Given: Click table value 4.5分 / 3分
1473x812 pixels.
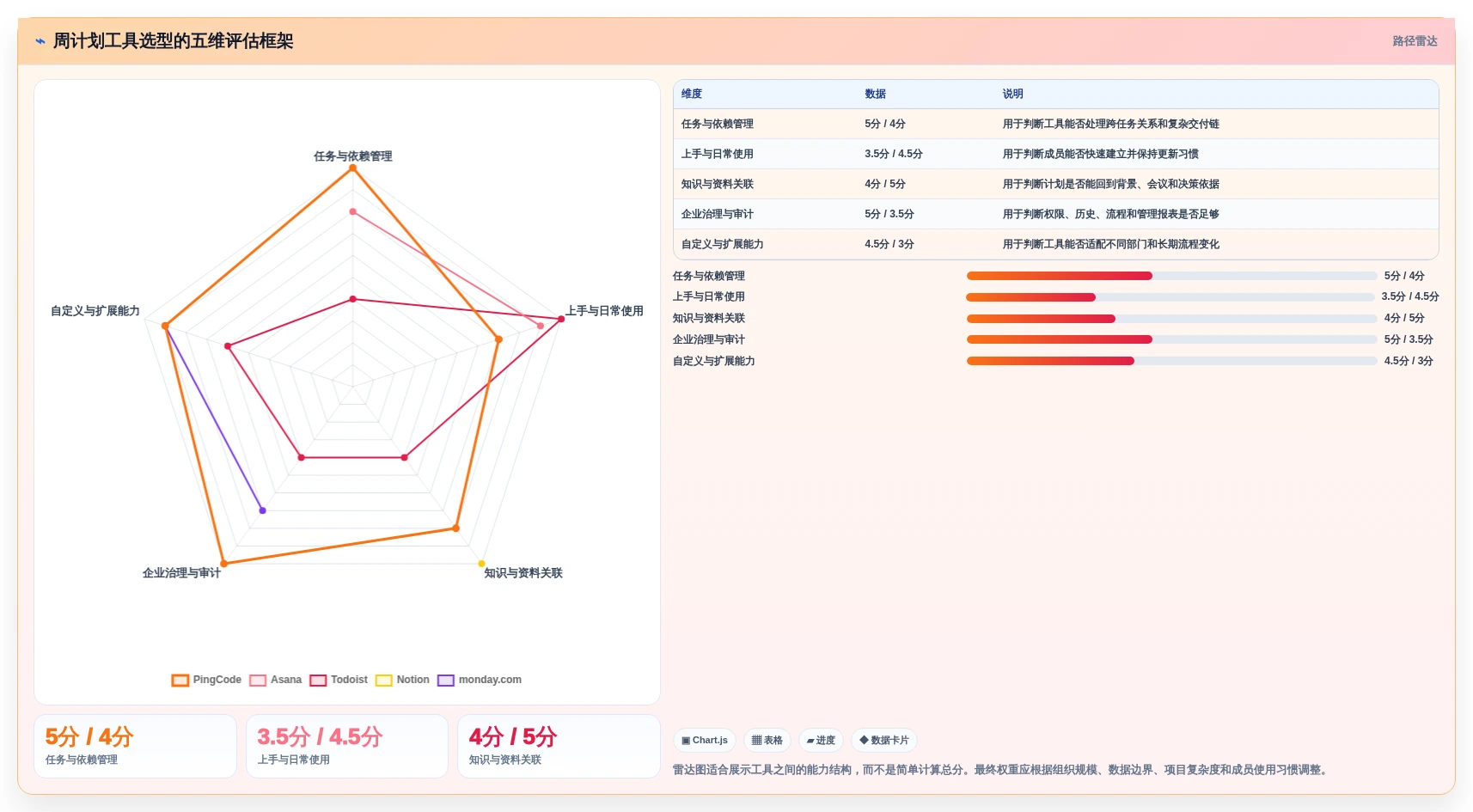Looking at the screenshot, I should 889,244.
